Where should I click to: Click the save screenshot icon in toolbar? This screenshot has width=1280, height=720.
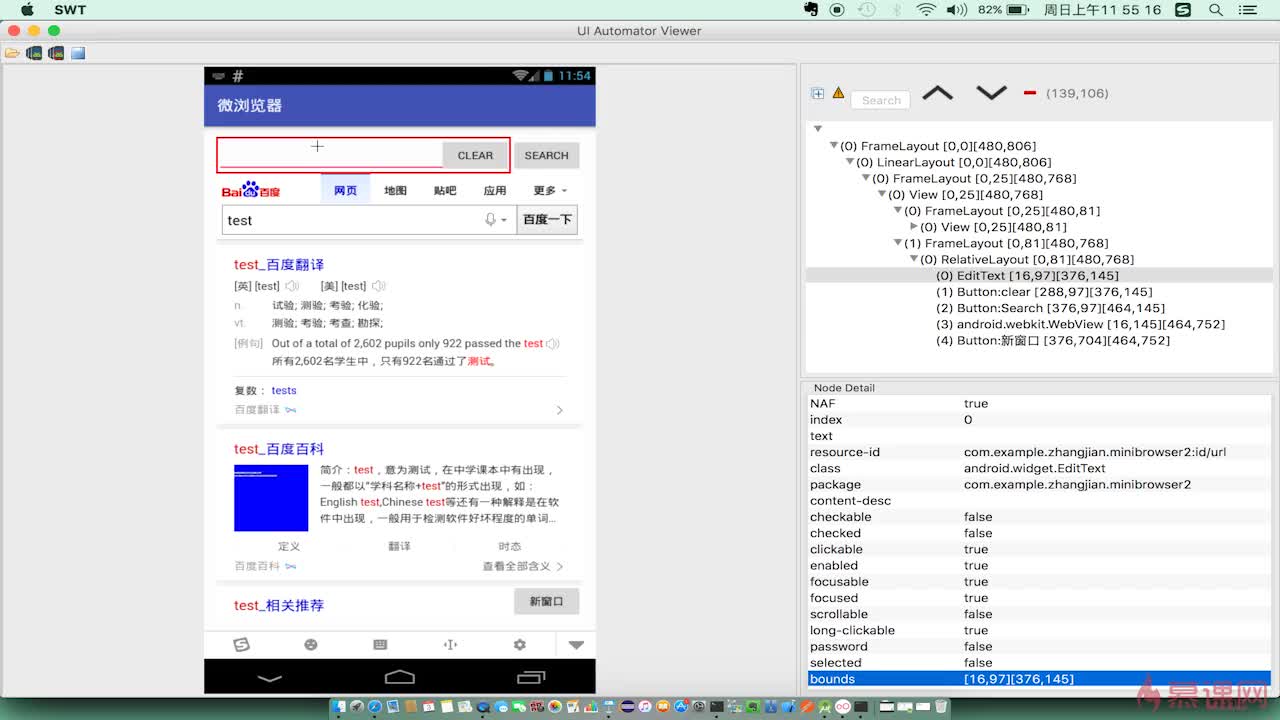[78, 53]
